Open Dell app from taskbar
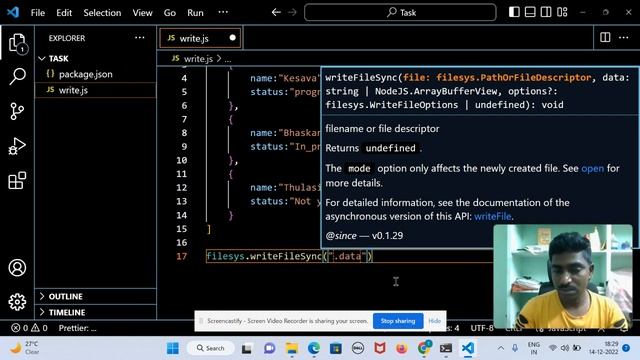The width and height of the screenshot is (640, 360). pos(358,349)
